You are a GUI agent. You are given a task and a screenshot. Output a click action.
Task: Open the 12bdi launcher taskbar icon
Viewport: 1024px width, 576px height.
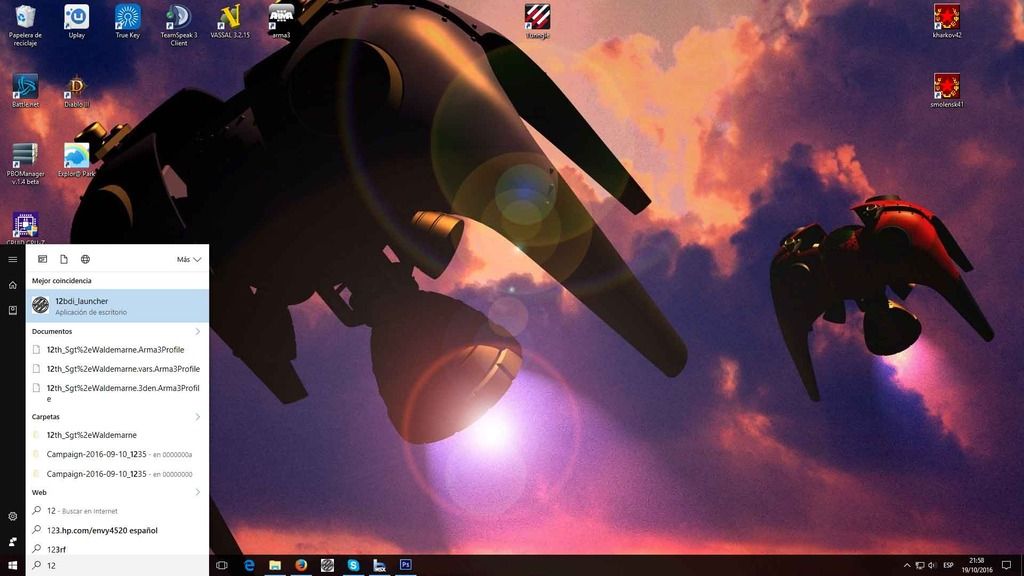327,565
